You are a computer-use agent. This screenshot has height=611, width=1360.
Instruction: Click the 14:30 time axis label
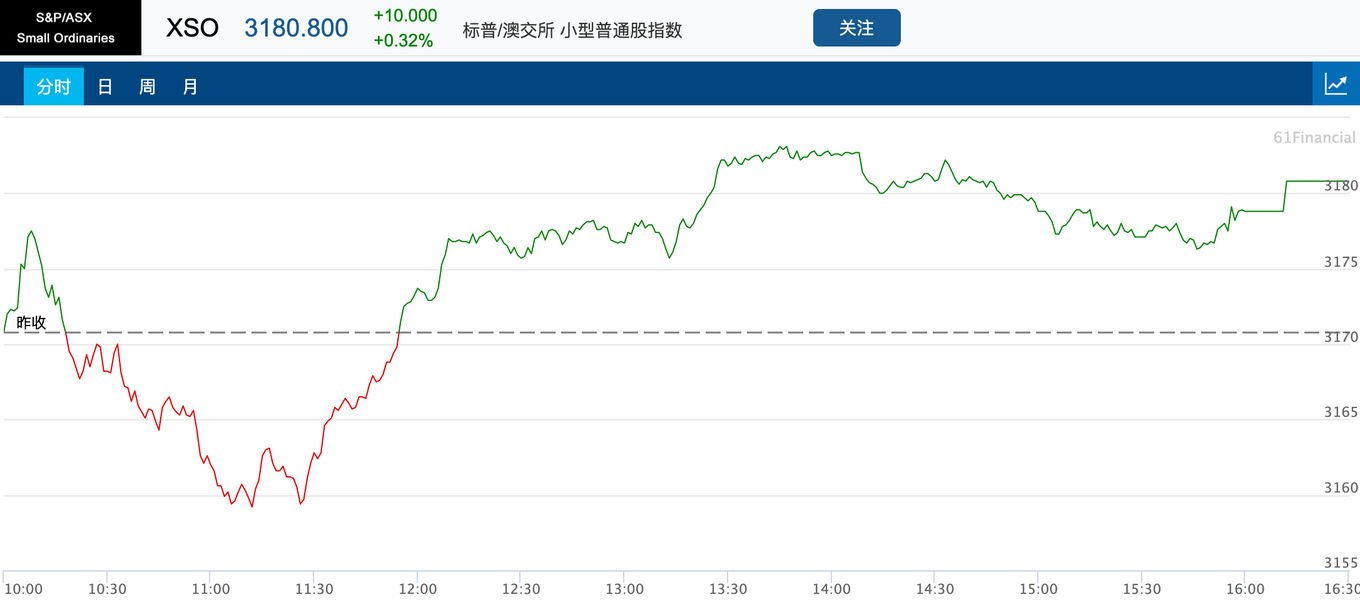click(935, 589)
